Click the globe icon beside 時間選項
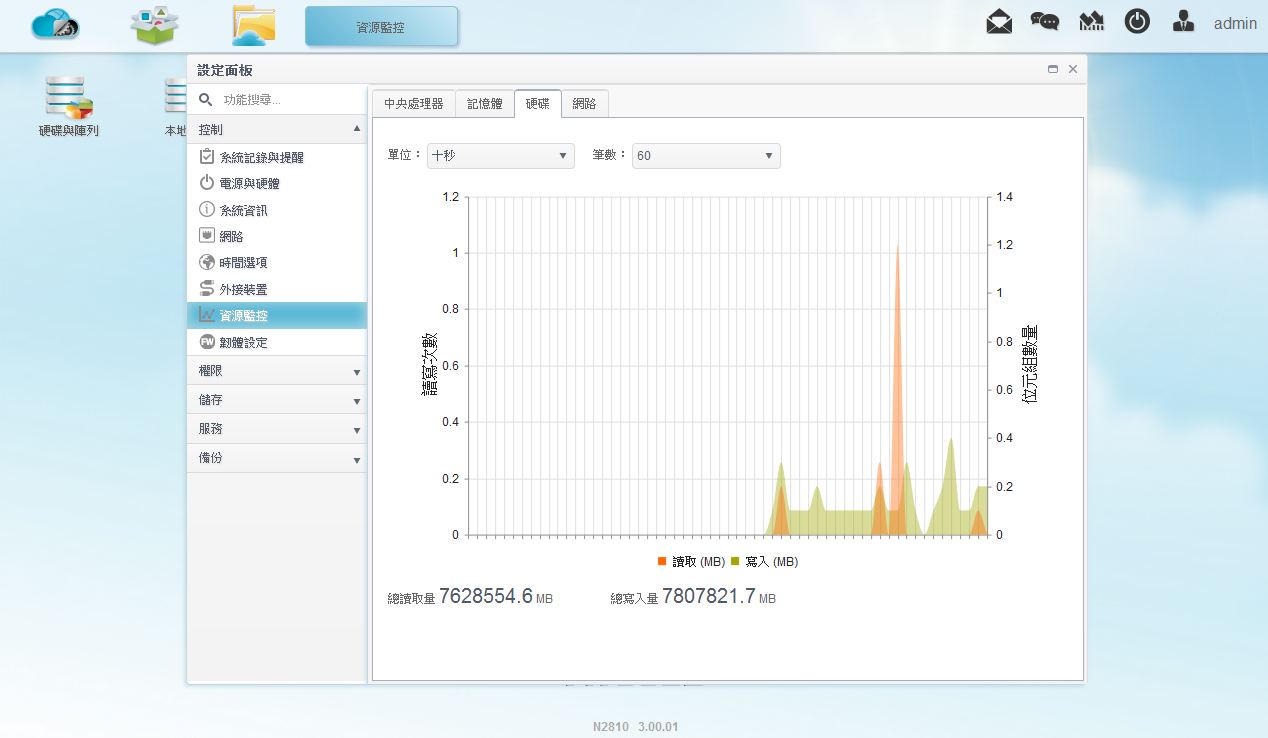The height and width of the screenshot is (738, 1268). click(x=207, y=262)
